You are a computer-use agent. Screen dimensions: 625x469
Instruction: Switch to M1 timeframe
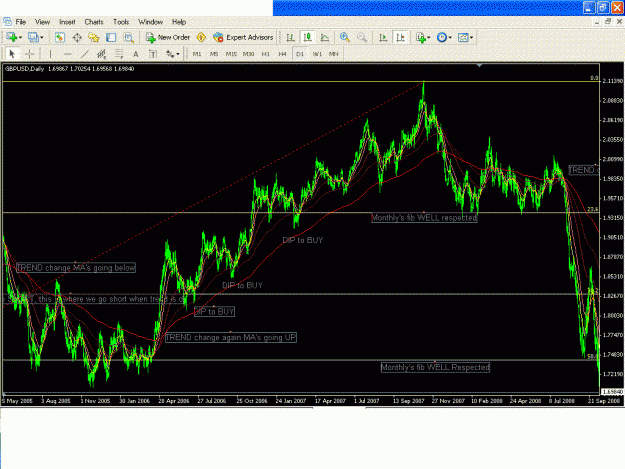coord(197,54)
